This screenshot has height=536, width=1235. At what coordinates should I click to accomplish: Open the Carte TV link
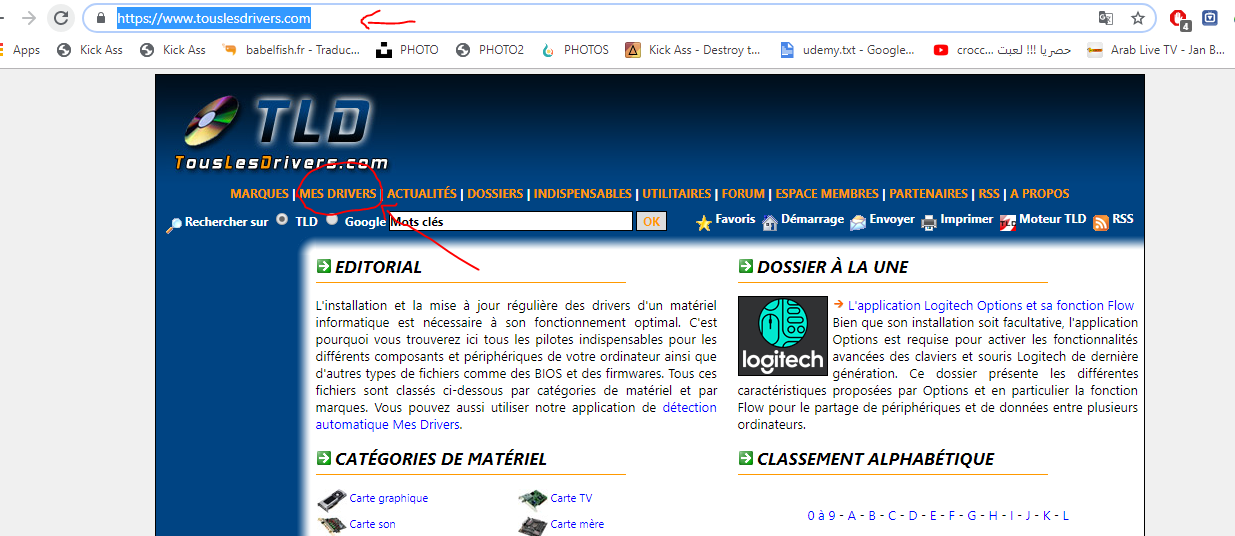tap(571, 498)
